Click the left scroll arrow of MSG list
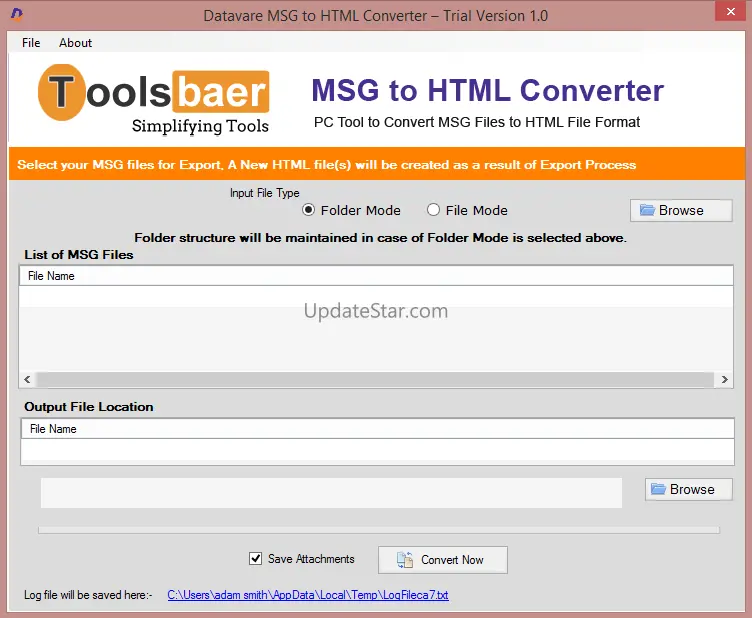 pos(27,380)
